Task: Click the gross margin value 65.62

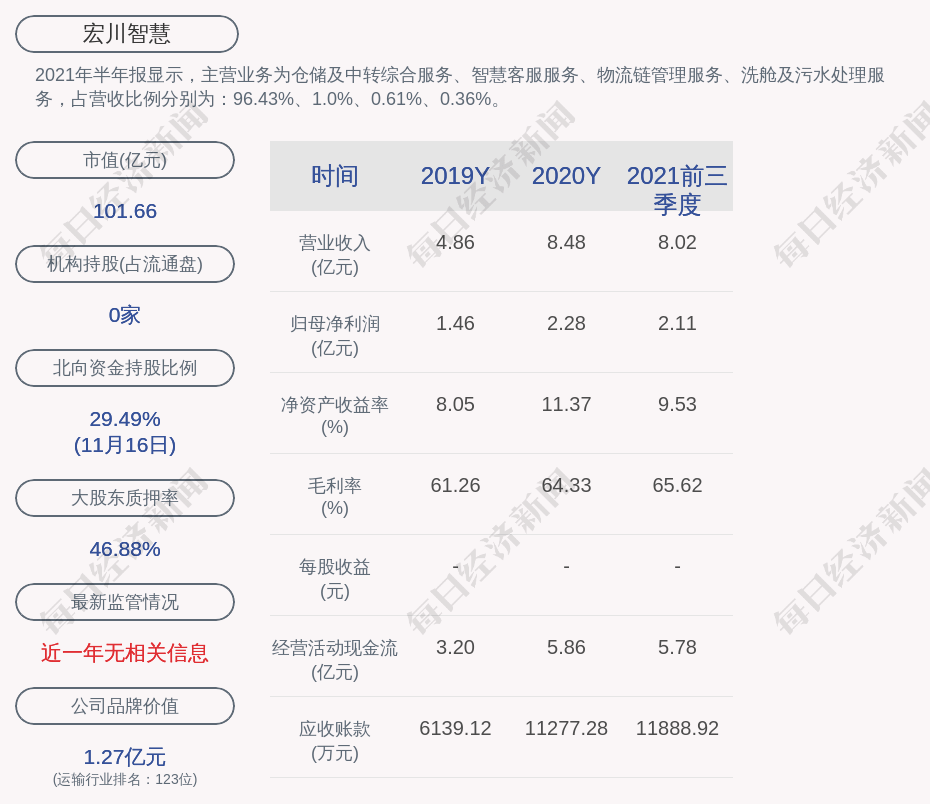Action: coord(677,485)
